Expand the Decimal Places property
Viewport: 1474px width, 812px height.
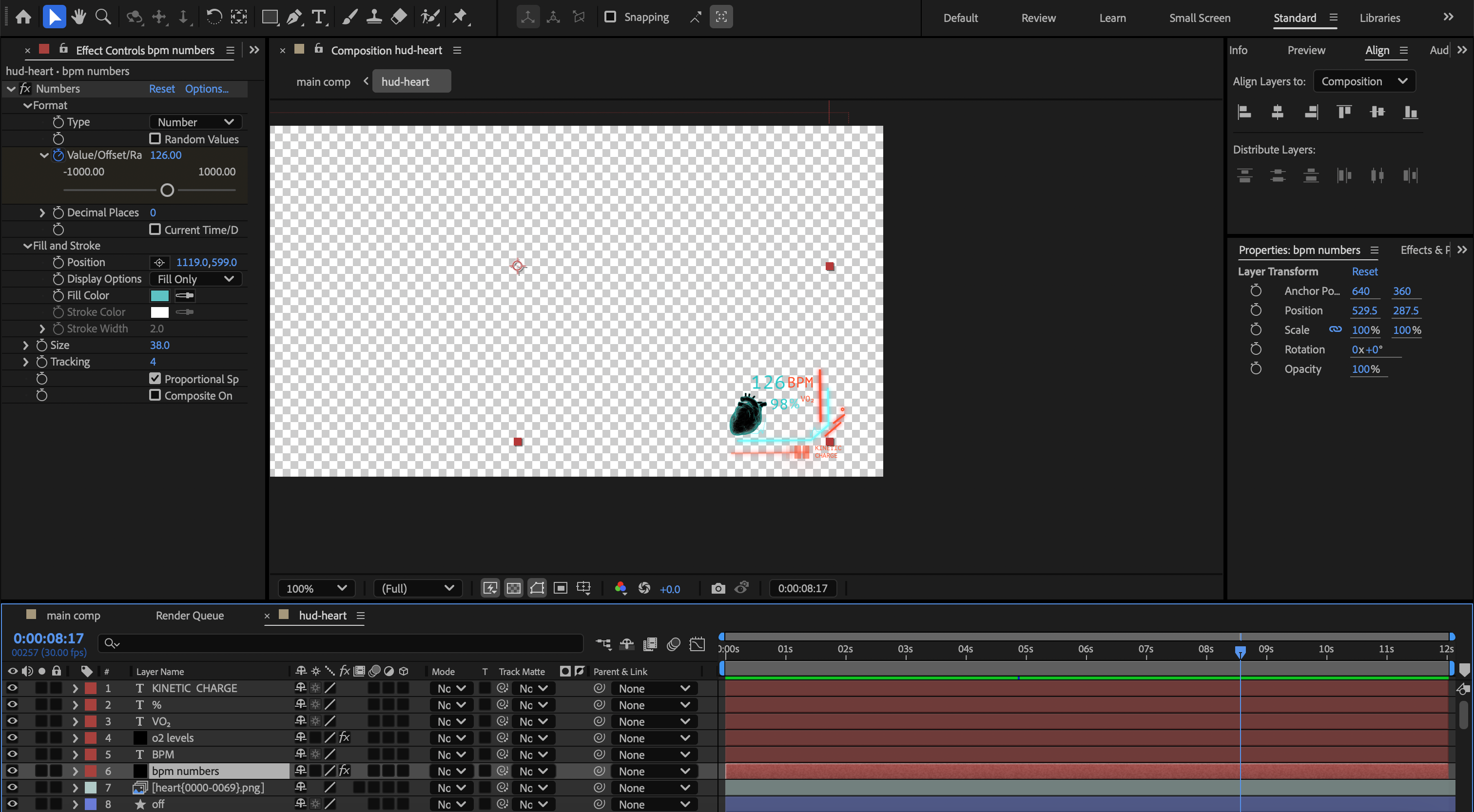(x=42, y=213)
